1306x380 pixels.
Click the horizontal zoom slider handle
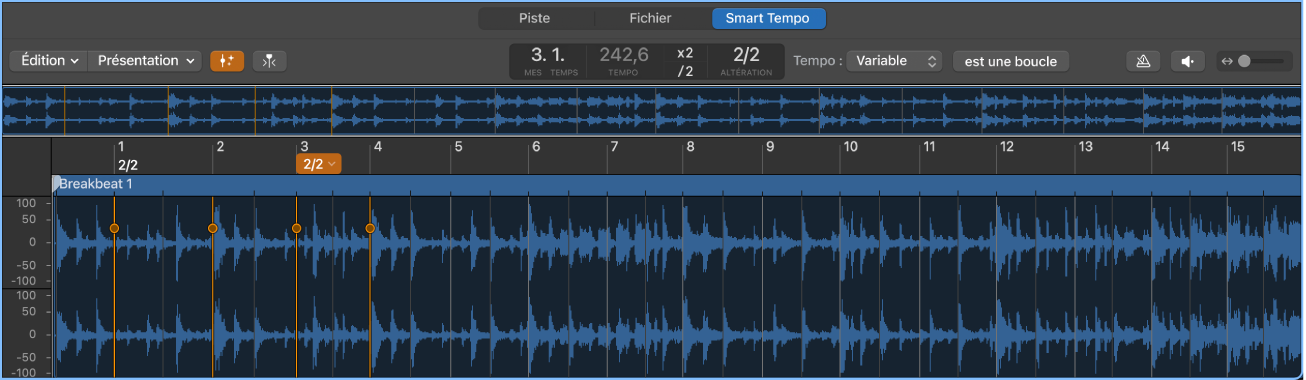pos(1244,61)
